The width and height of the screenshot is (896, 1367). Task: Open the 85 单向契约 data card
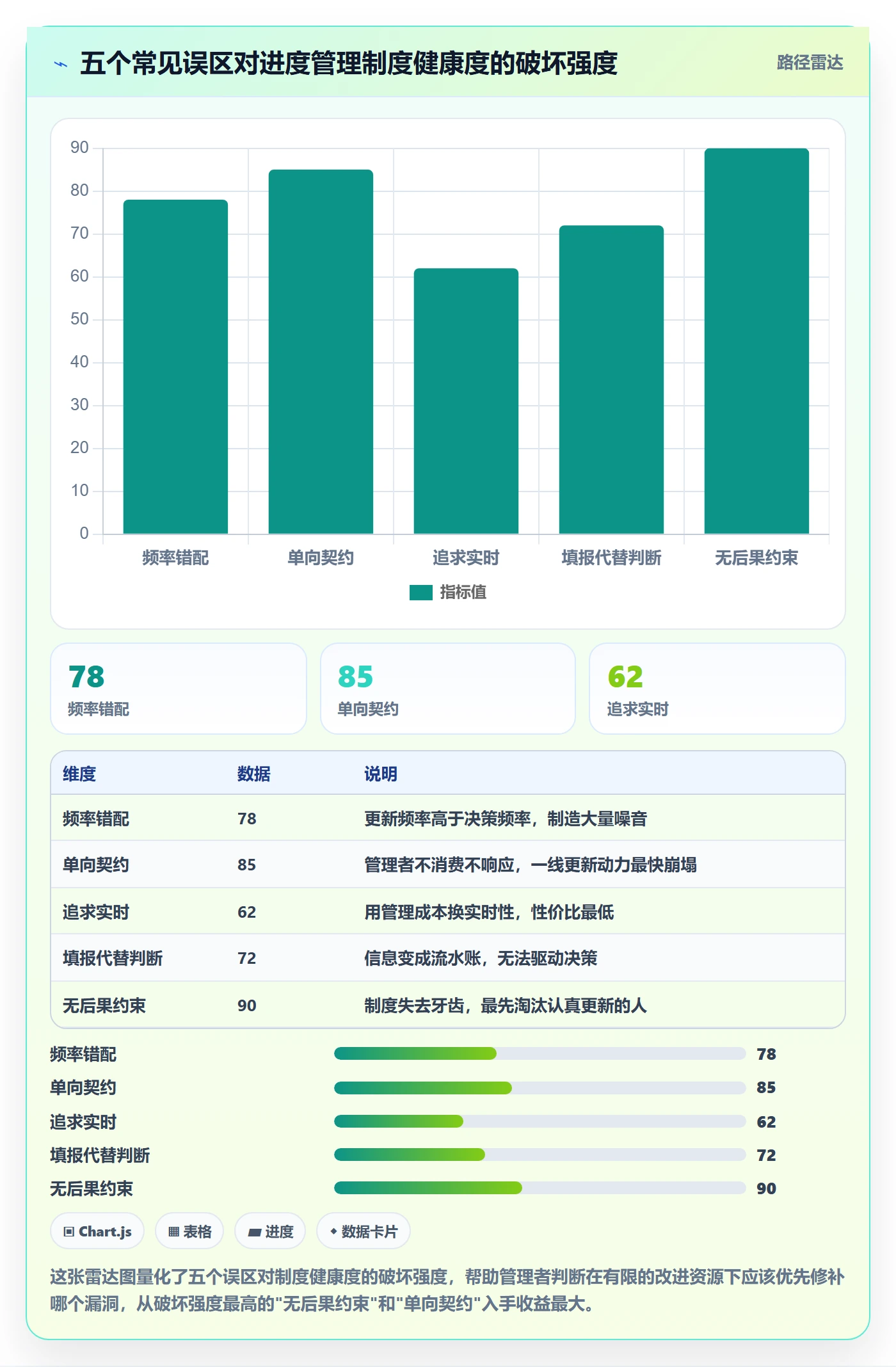(448, 689)
